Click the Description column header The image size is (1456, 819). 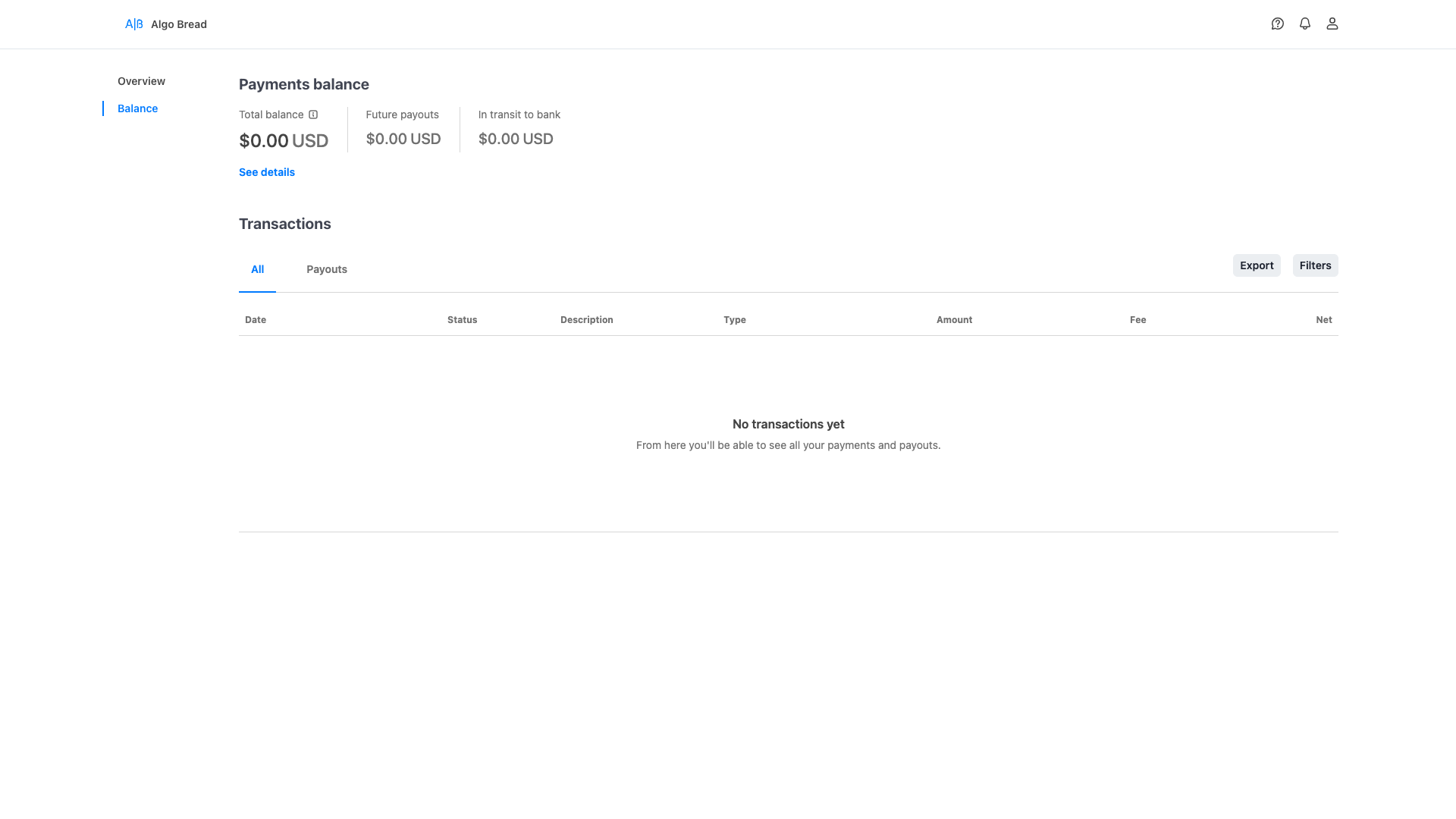[587, 320]
